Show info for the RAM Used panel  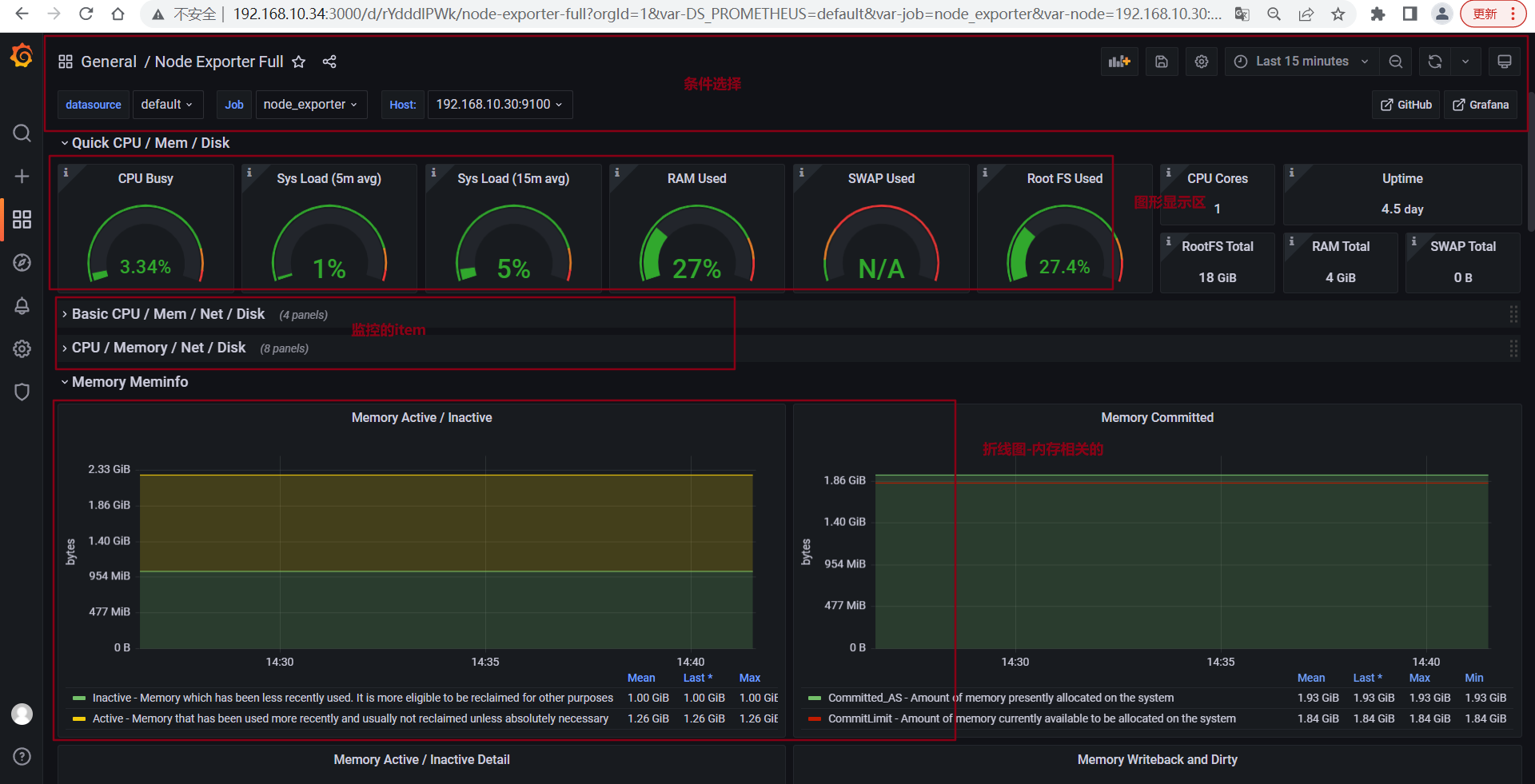pos(617,172)
